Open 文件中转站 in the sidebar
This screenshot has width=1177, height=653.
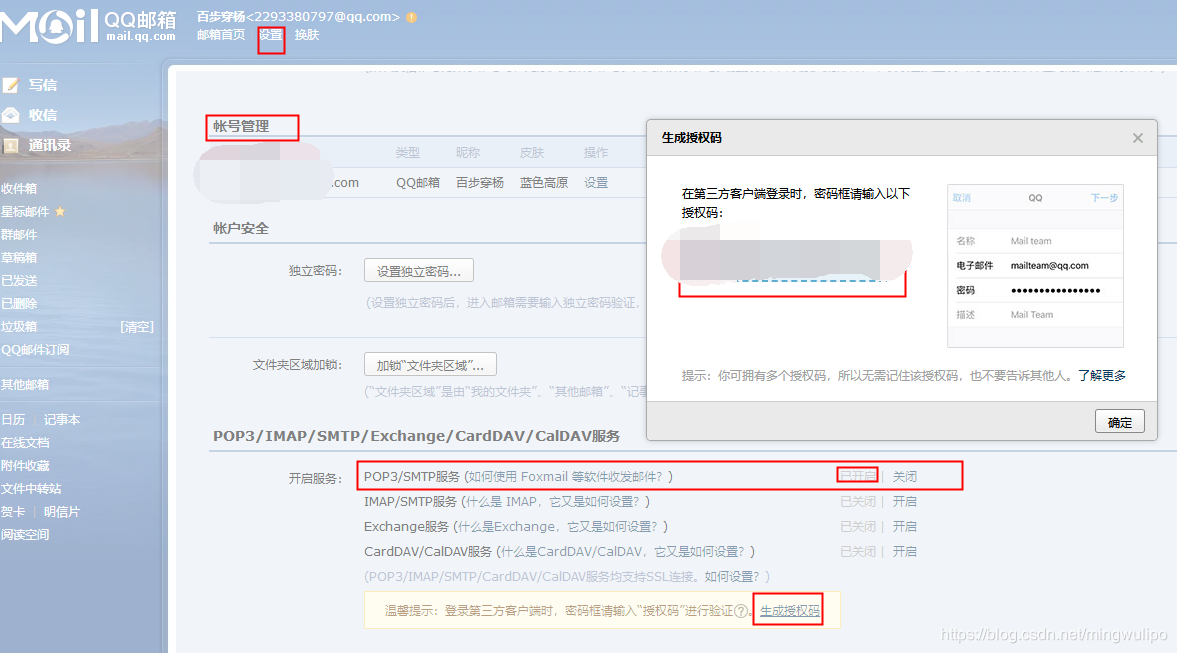tap(31, 489)
